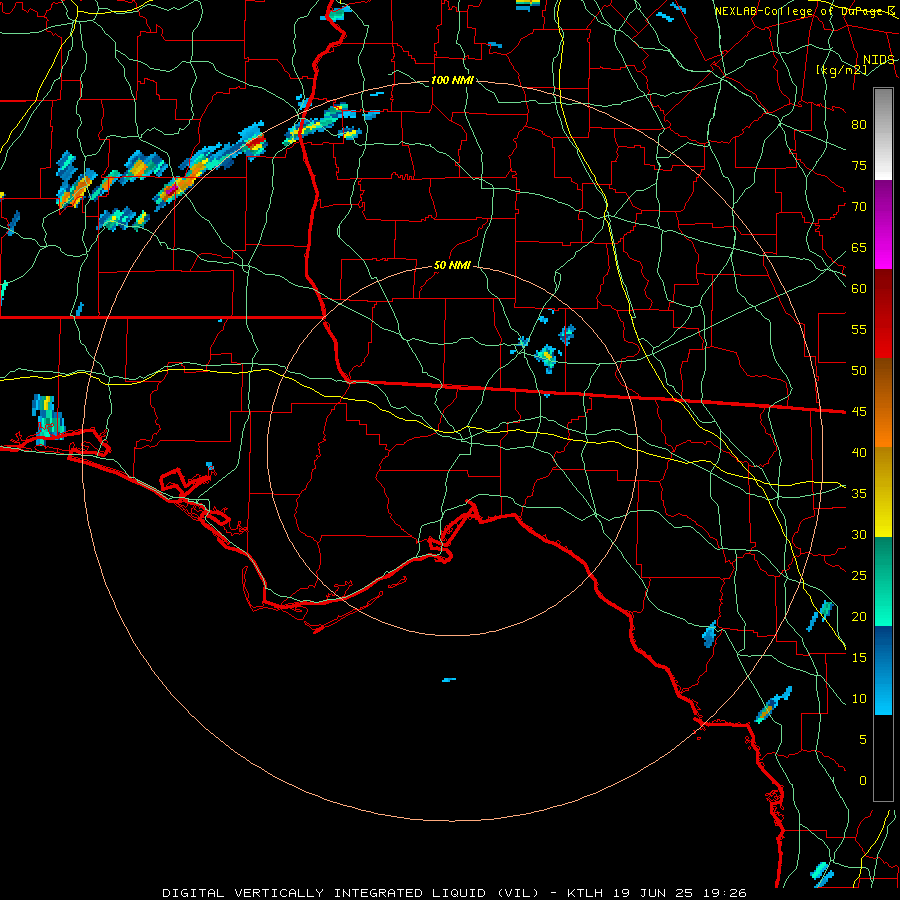
Task: Pick the magenta-purple segment of color bar
Action: point(883,224)
